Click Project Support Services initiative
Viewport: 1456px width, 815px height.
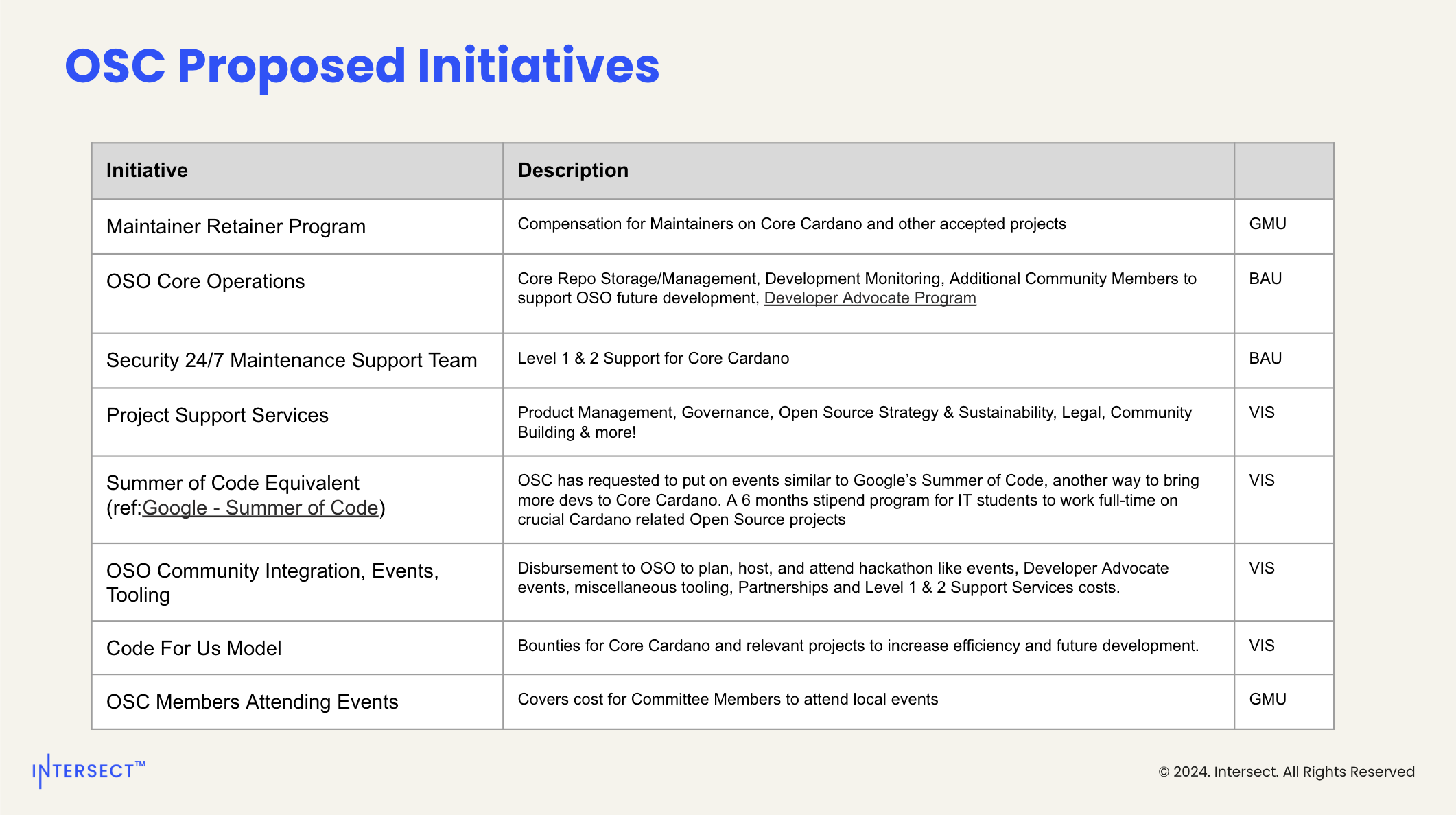click(x=217, y=416)
